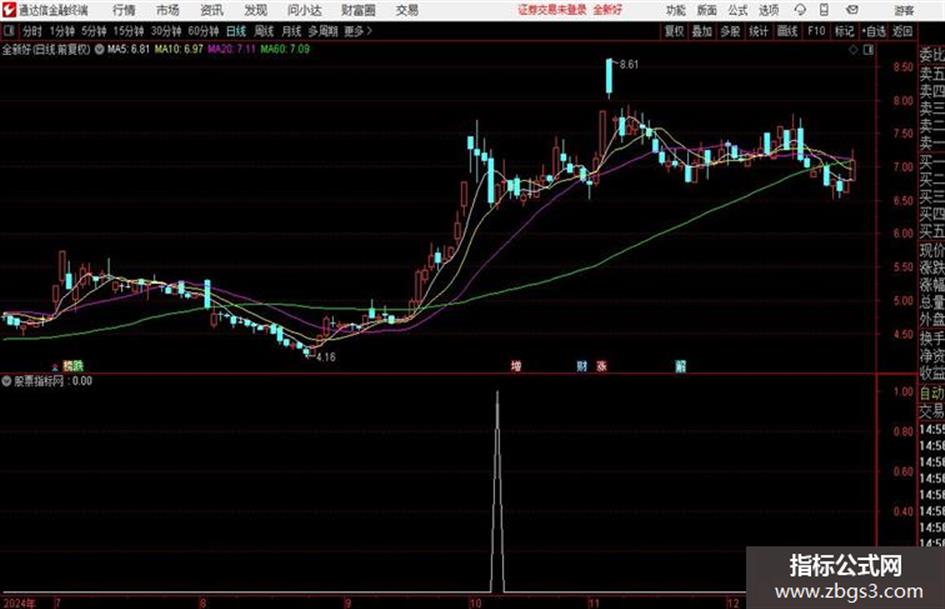Select the 周线 weekly period tab
The image size is (945, 609).
click(x=264, y=31)
